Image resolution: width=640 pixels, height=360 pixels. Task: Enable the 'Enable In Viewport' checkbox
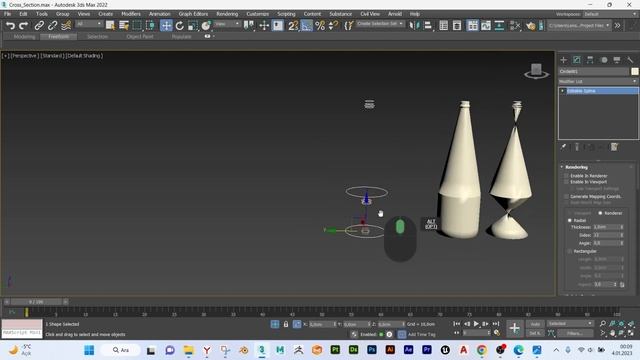pos(567,182)
